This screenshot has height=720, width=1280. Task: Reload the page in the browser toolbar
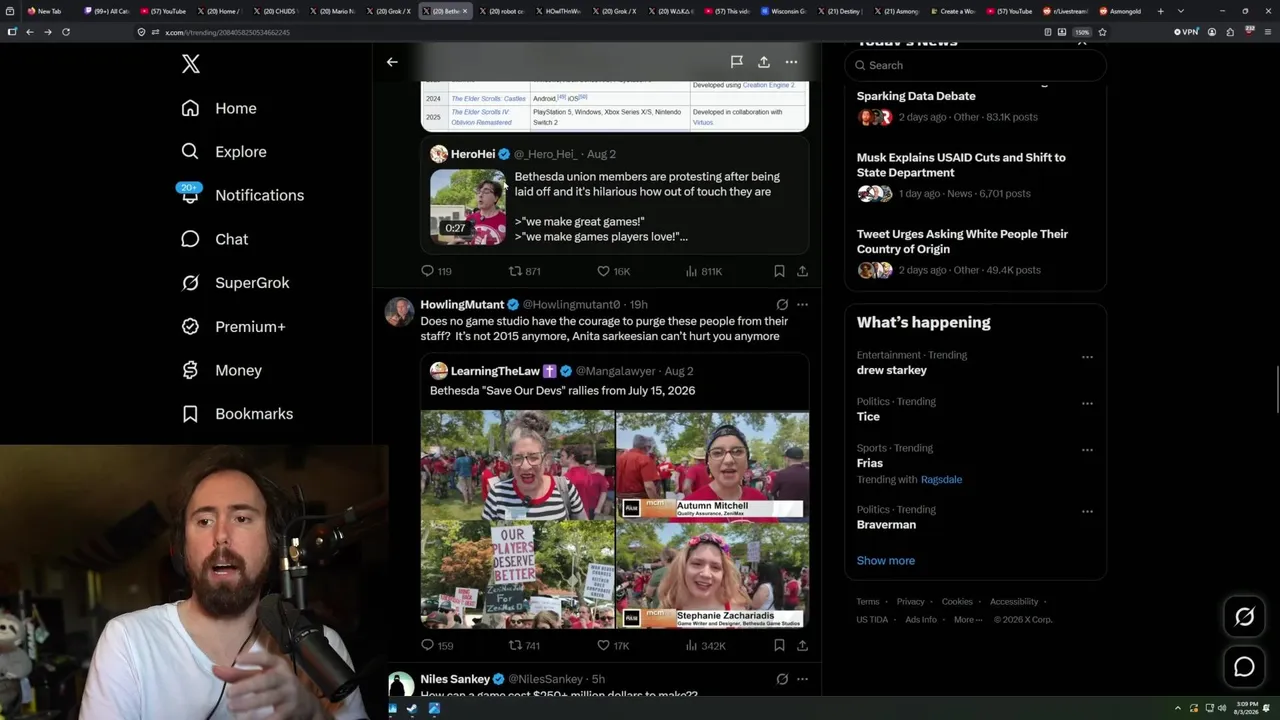point(66,32)
